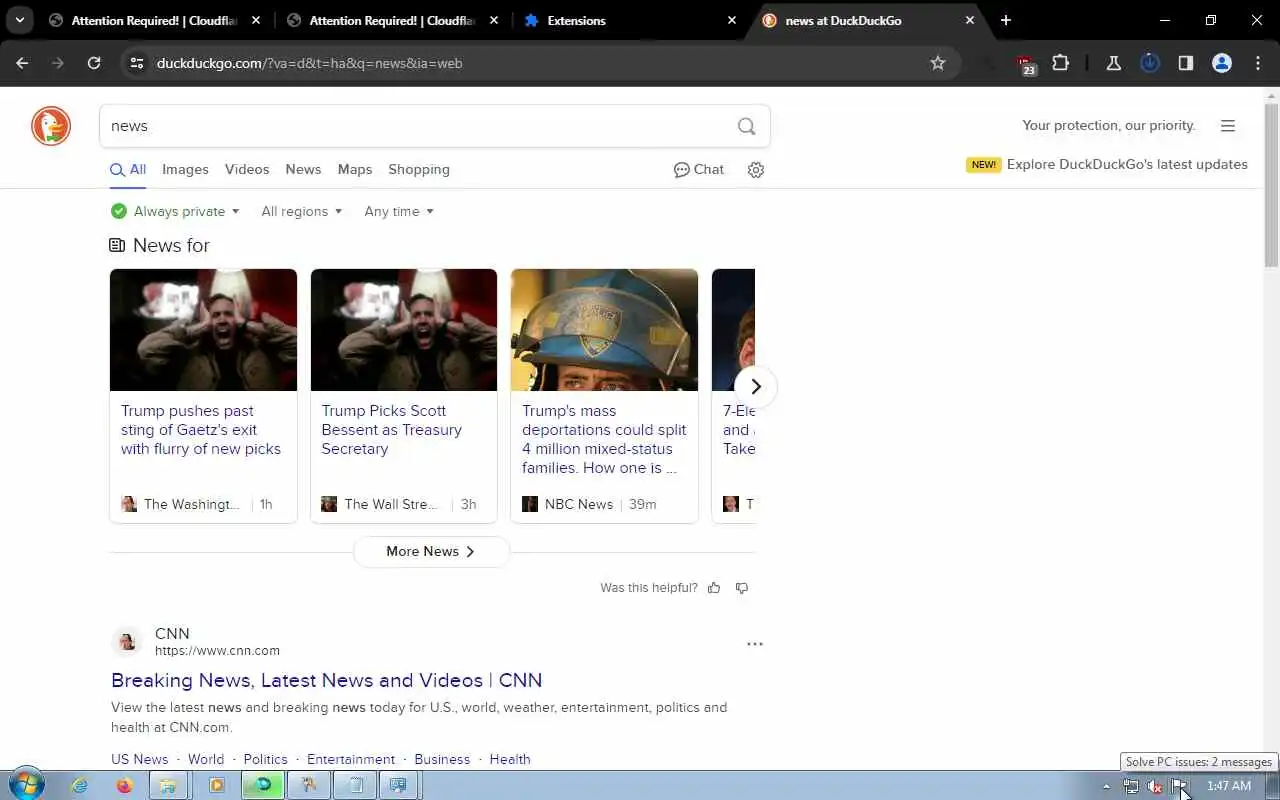Open the hamburger side menu
Screen dimensions: 1280x800
[x=1228, y=126]
